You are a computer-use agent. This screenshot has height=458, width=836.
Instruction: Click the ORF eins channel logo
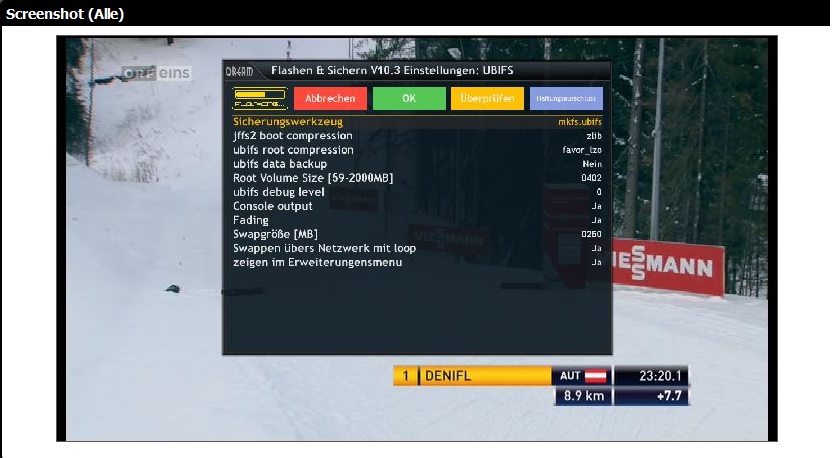coord(156,73)
